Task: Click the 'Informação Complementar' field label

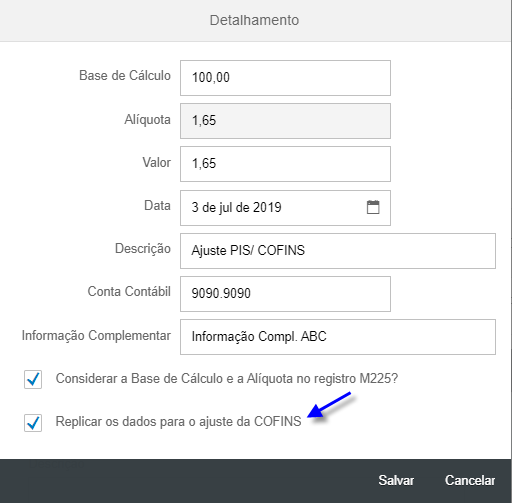Action: pyautogui.click(x=96, y=335)
